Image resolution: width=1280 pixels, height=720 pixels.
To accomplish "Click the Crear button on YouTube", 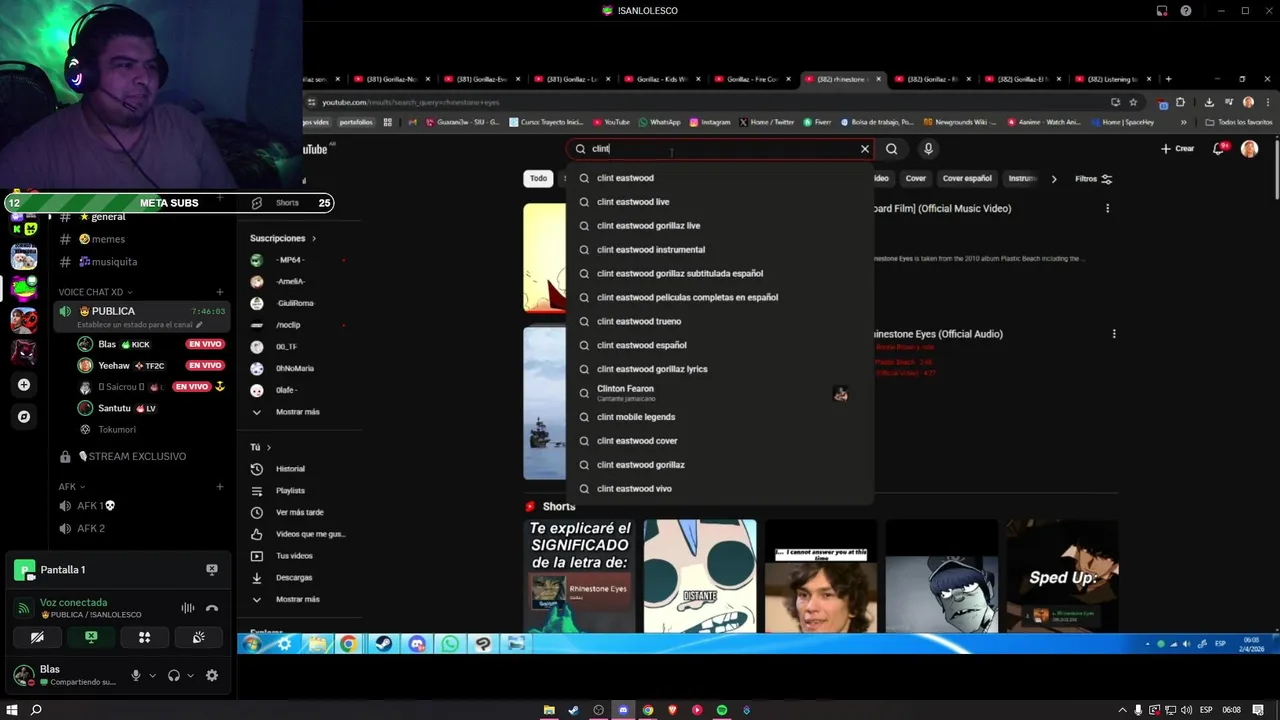I will click(x=1177, y=149).
